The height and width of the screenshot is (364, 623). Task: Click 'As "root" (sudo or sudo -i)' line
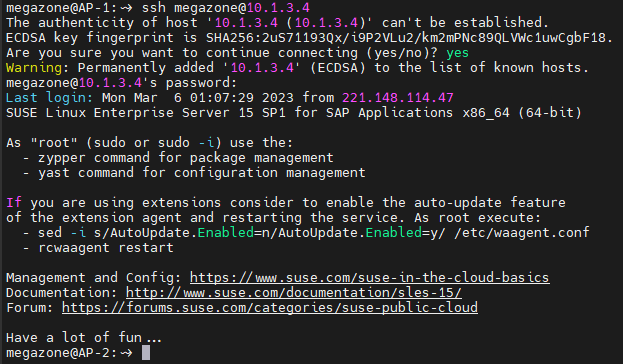point(149,143)
